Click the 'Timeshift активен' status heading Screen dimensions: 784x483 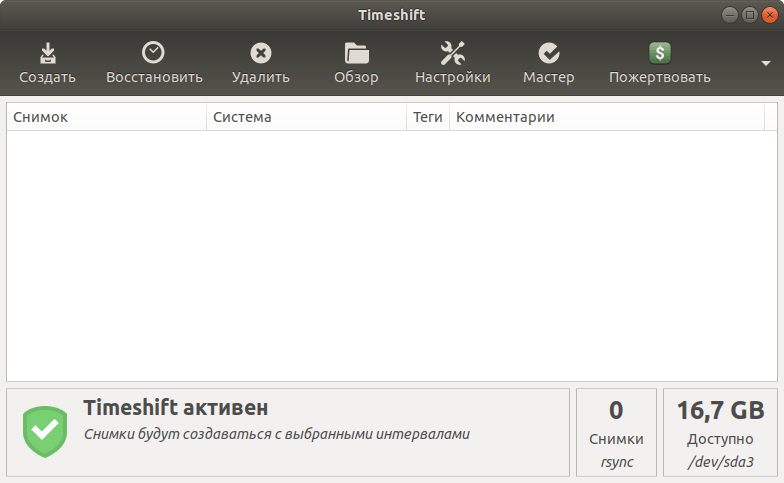click(176, 408)
